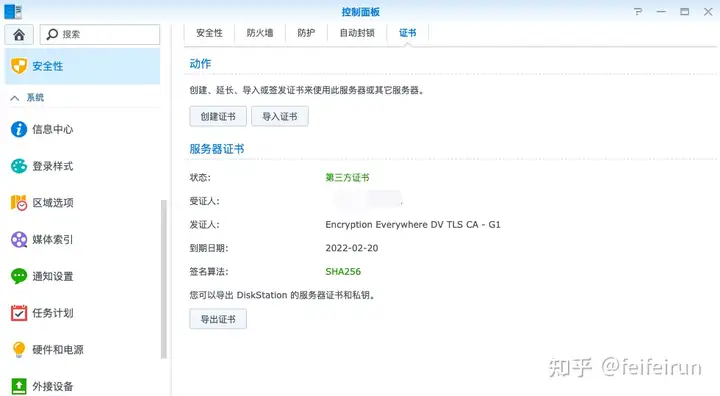Click the Control Panel title icon
This screenshot has width=720, height=396.
pos(13,11)
